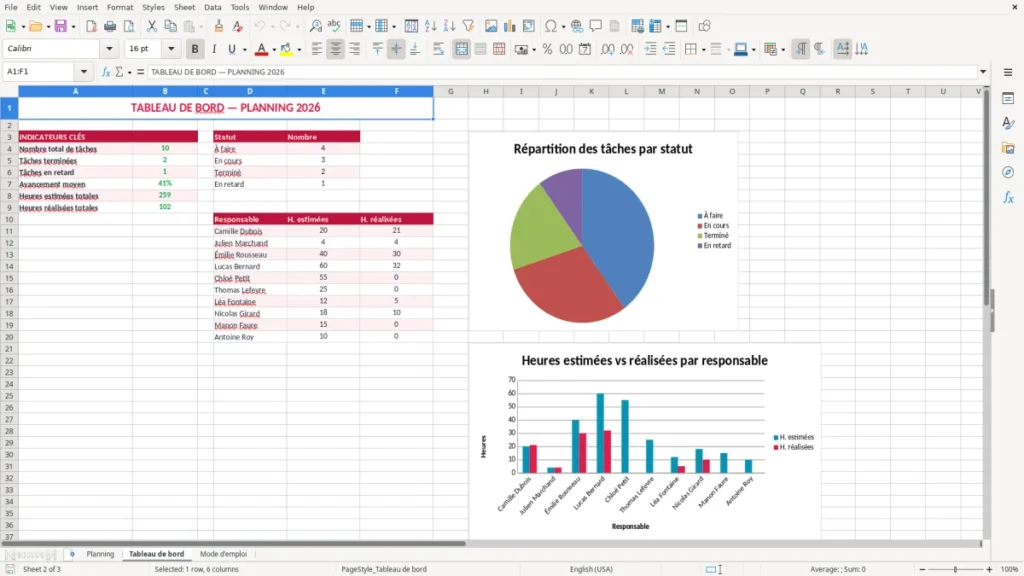Click the zoom slider in status bar
The width and height of the screenshot is (1024, 576).
coord(955,569)
